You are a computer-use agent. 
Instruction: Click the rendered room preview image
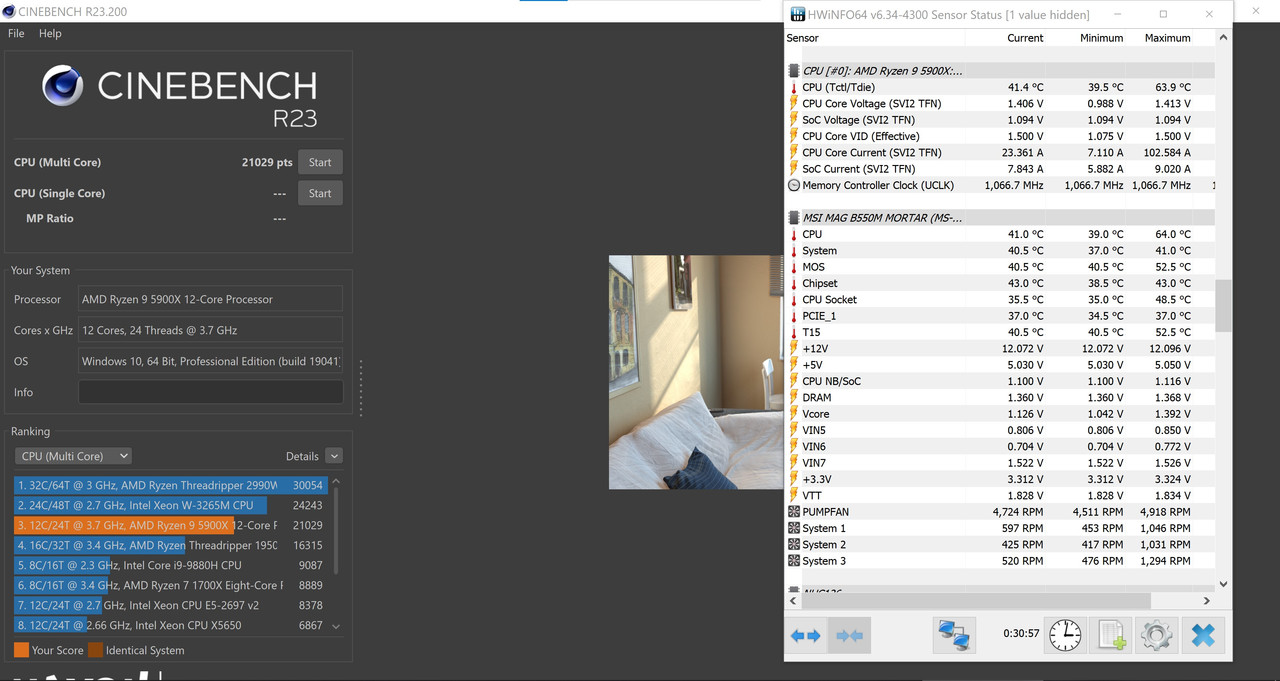pyautogui.click(x=696, y=372)
